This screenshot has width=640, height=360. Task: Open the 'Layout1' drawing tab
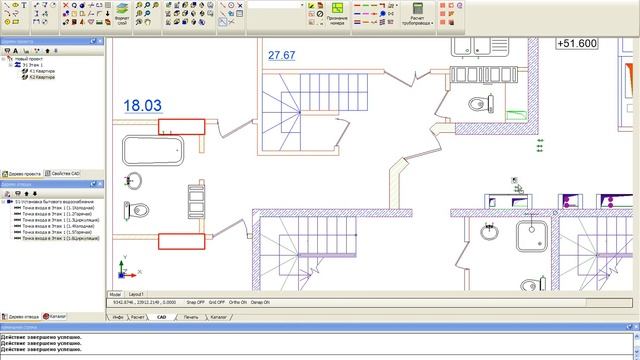[136, 294]
